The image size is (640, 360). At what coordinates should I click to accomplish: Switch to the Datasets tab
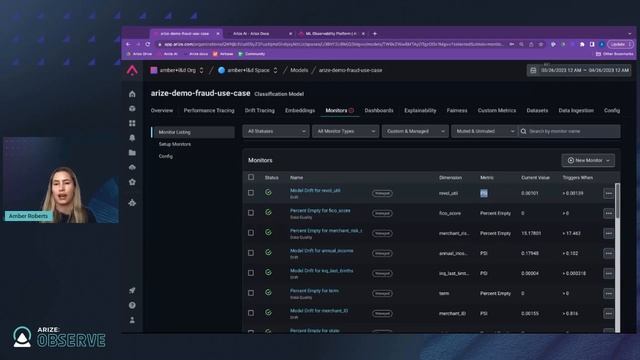click(x=537, y=111)
